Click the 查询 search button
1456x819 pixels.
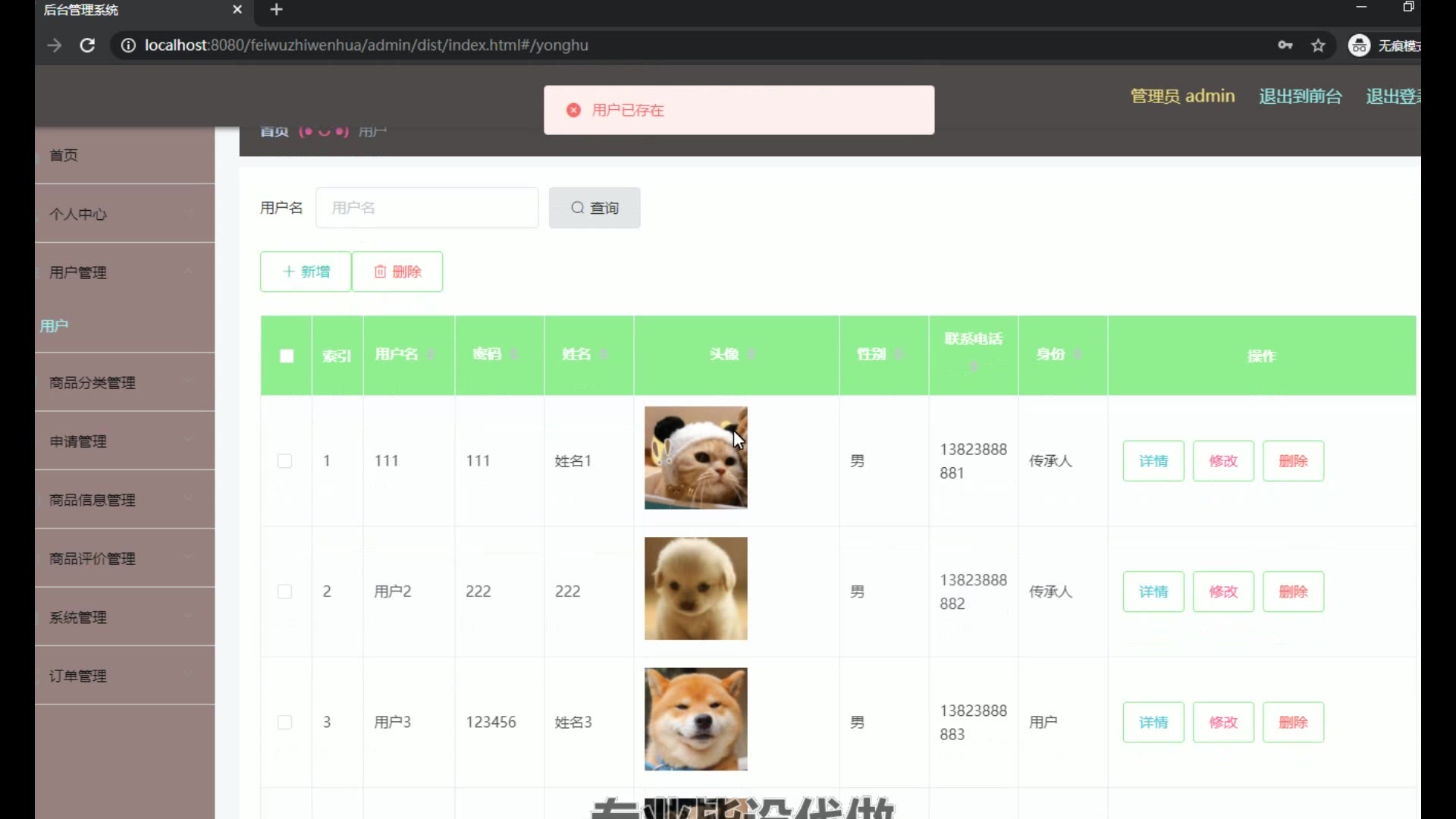tap(595, 208)
